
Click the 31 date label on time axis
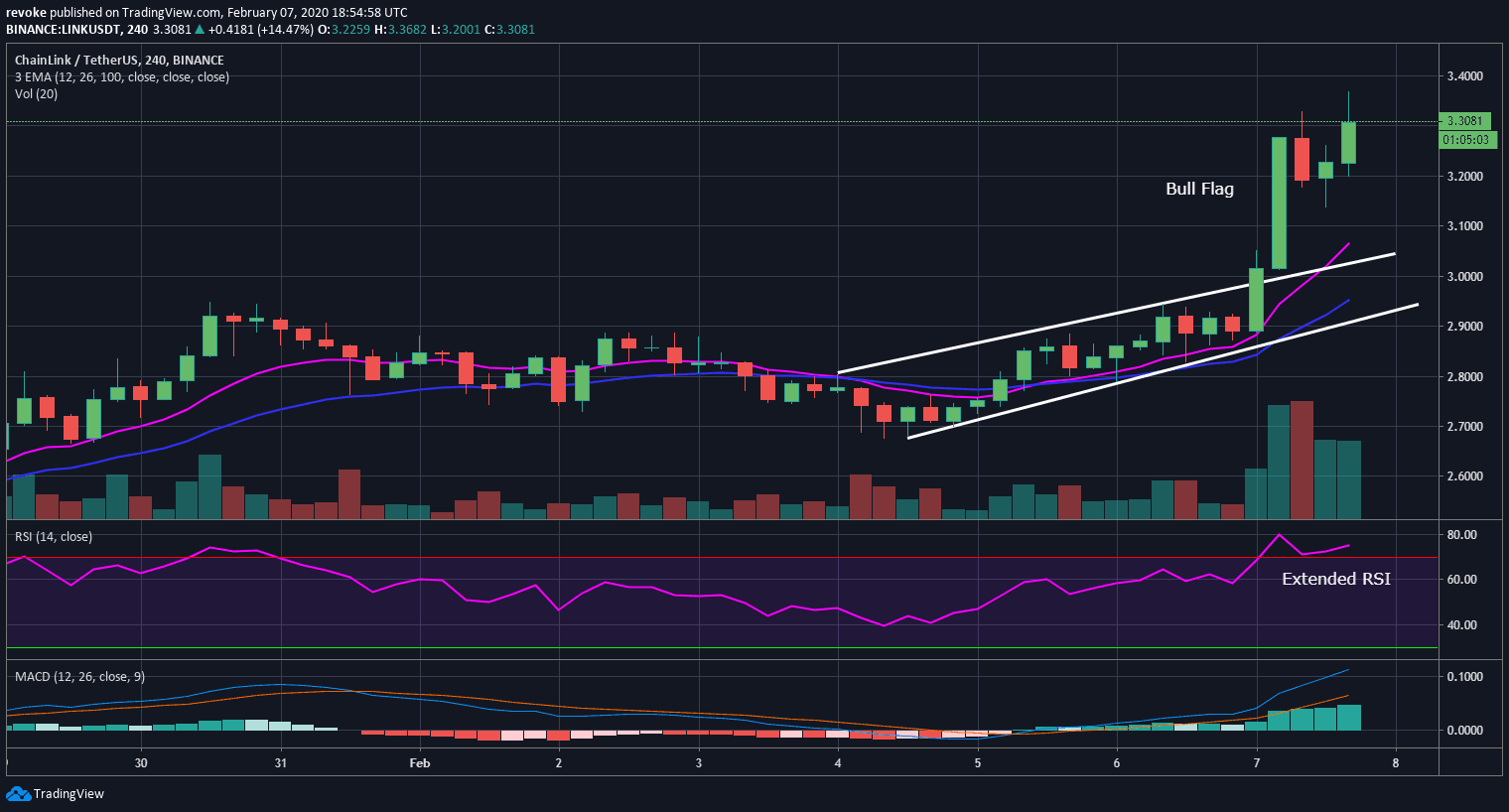pyautogui.click(x=281, y=763)
